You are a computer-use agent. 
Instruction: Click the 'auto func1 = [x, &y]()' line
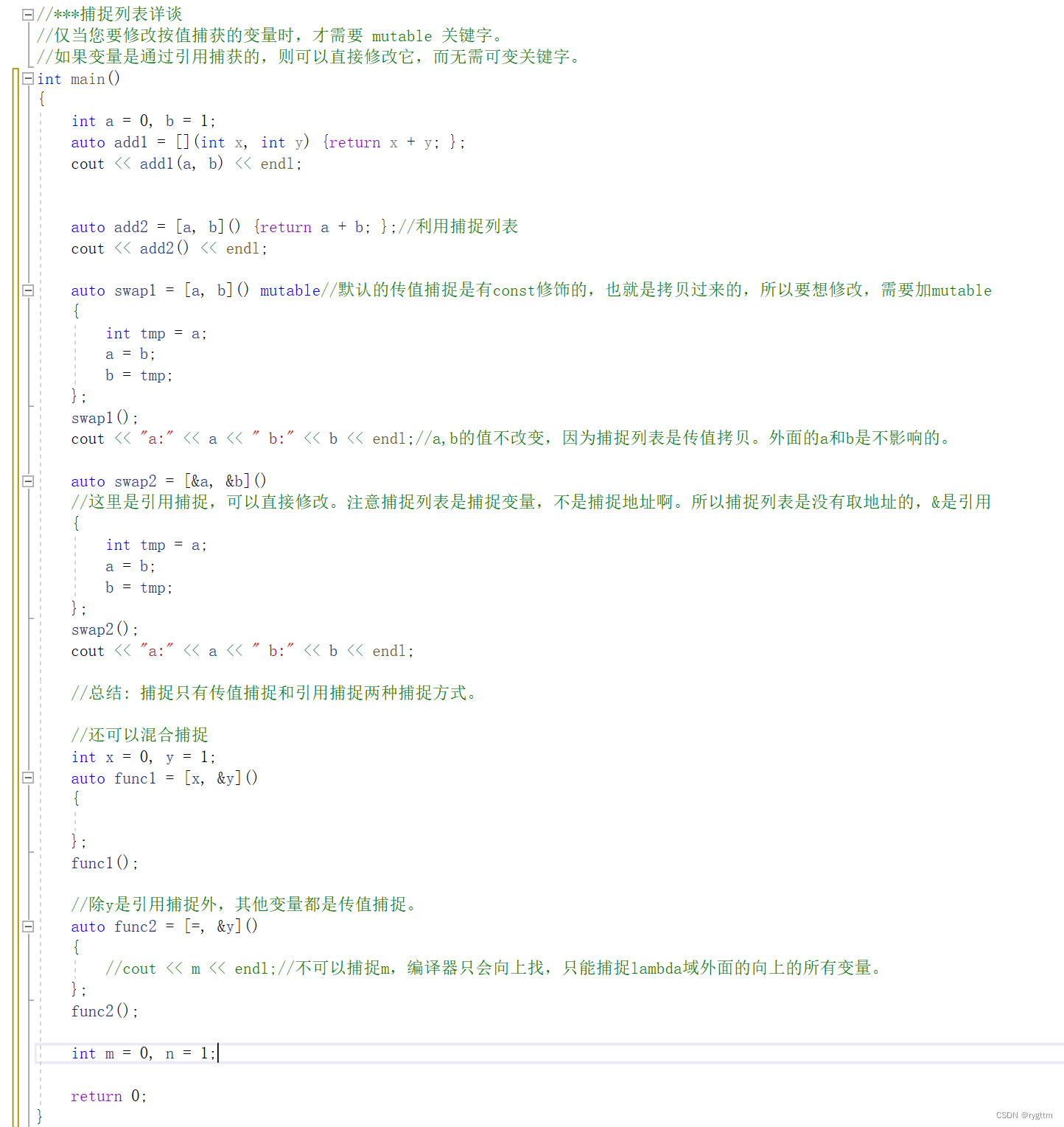coord(164,778)
